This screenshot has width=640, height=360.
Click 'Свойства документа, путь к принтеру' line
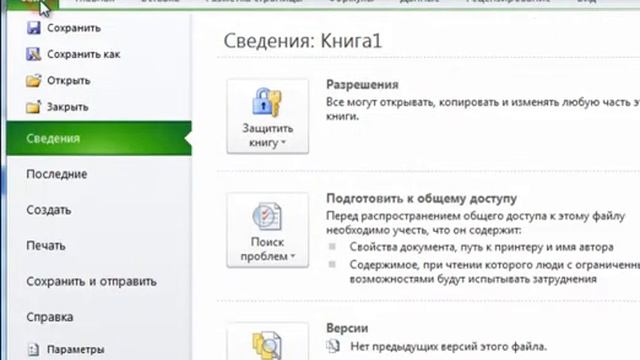(x=482, y=247)
